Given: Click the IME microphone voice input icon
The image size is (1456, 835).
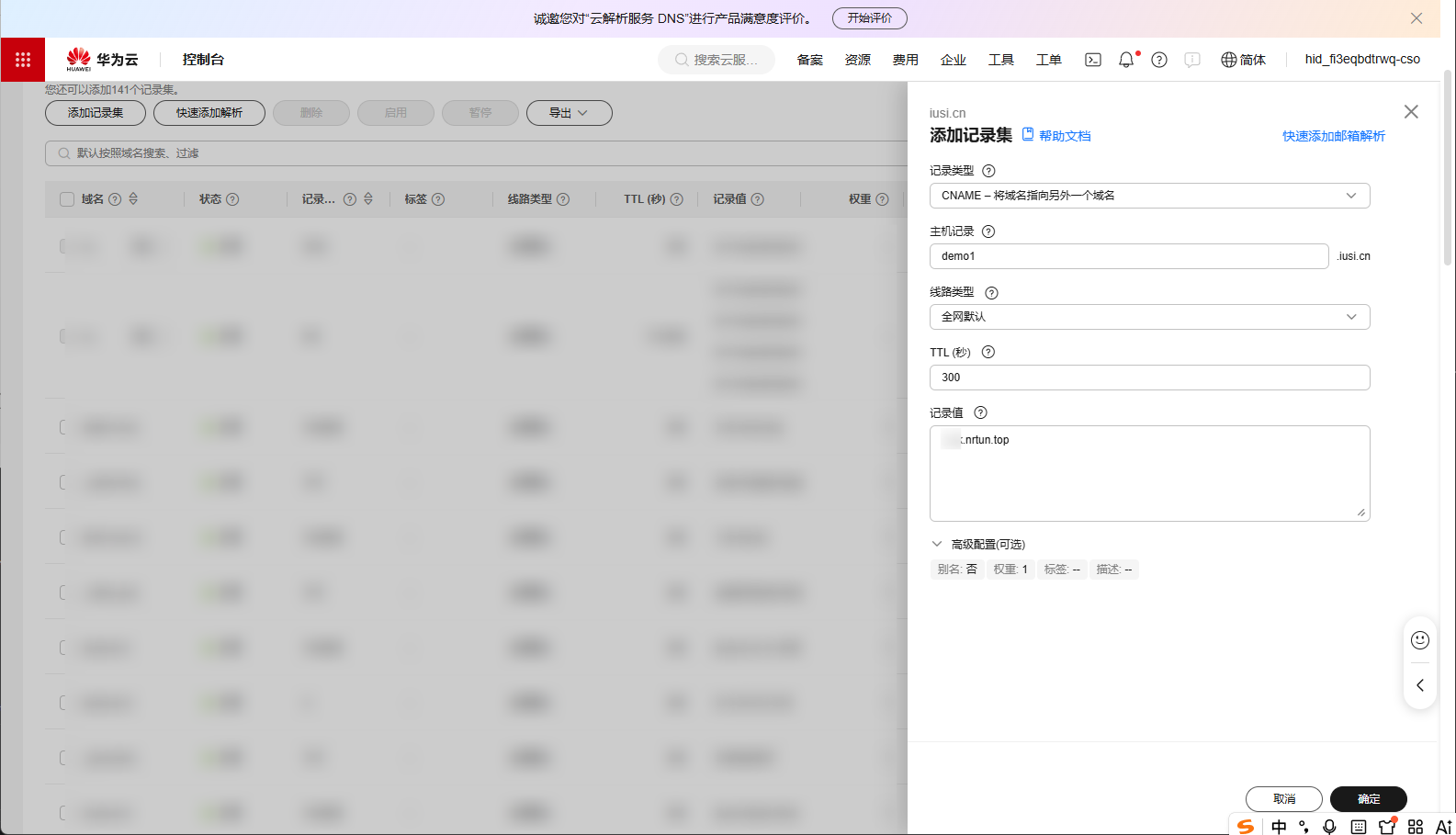Looking at the screenshot, I should pyautogui.click(x=1329, y=827).
